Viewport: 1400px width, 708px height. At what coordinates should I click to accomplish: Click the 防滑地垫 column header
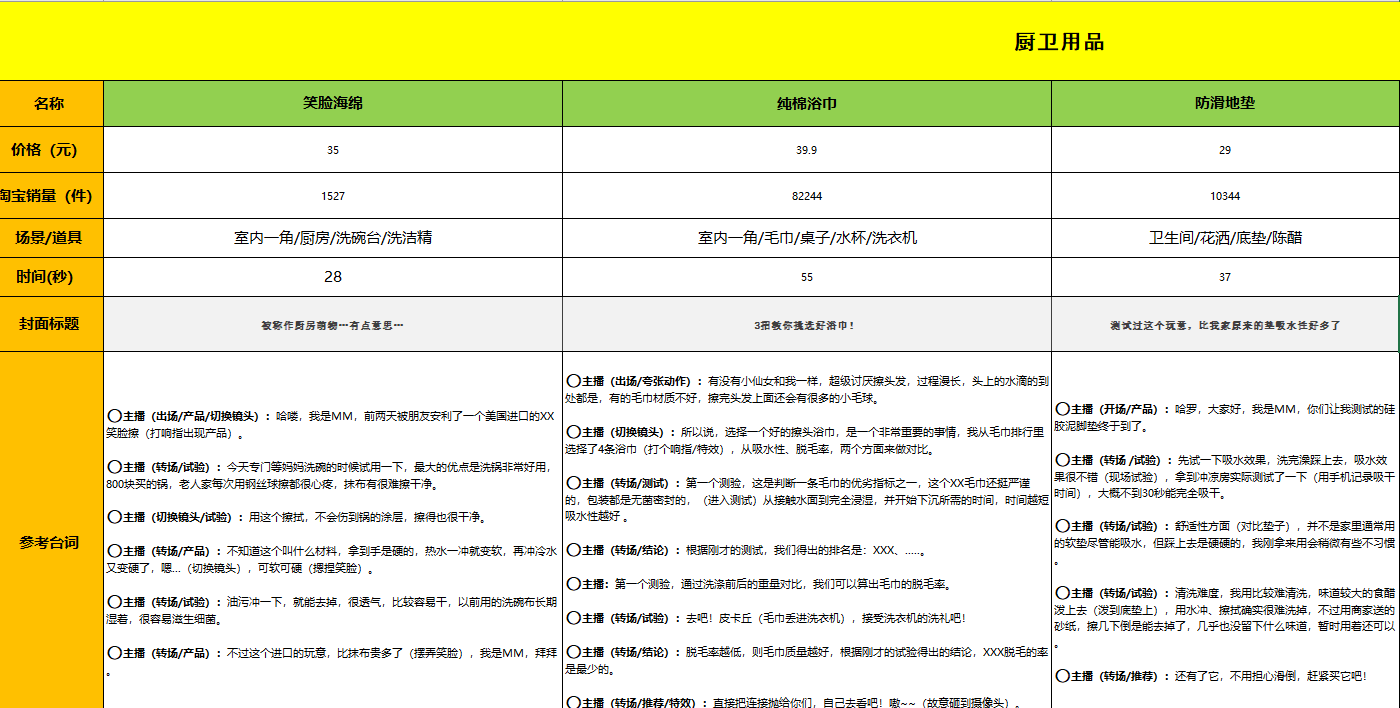click(1225, 103)
